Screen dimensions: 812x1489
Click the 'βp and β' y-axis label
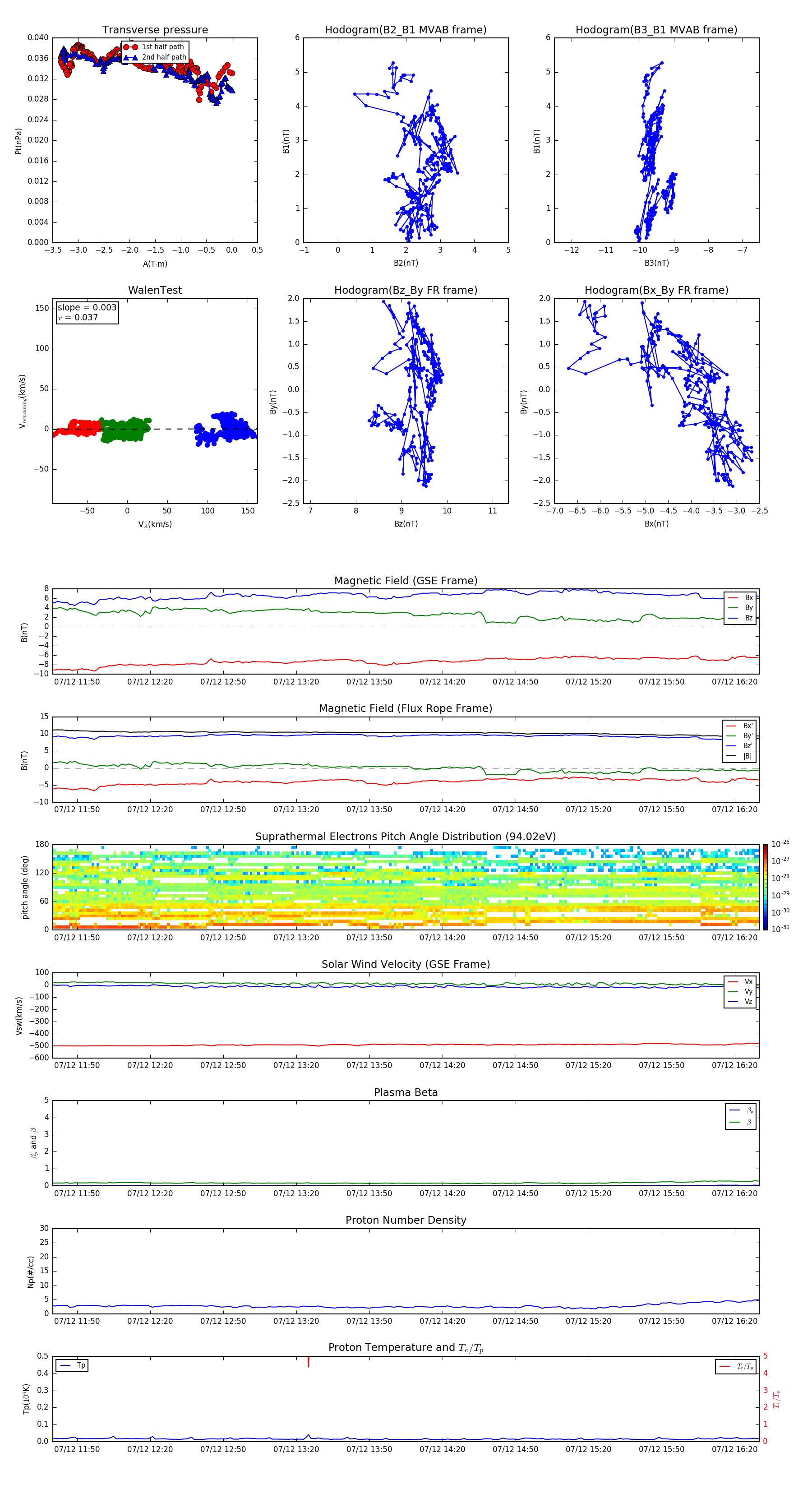(33, 1143)
